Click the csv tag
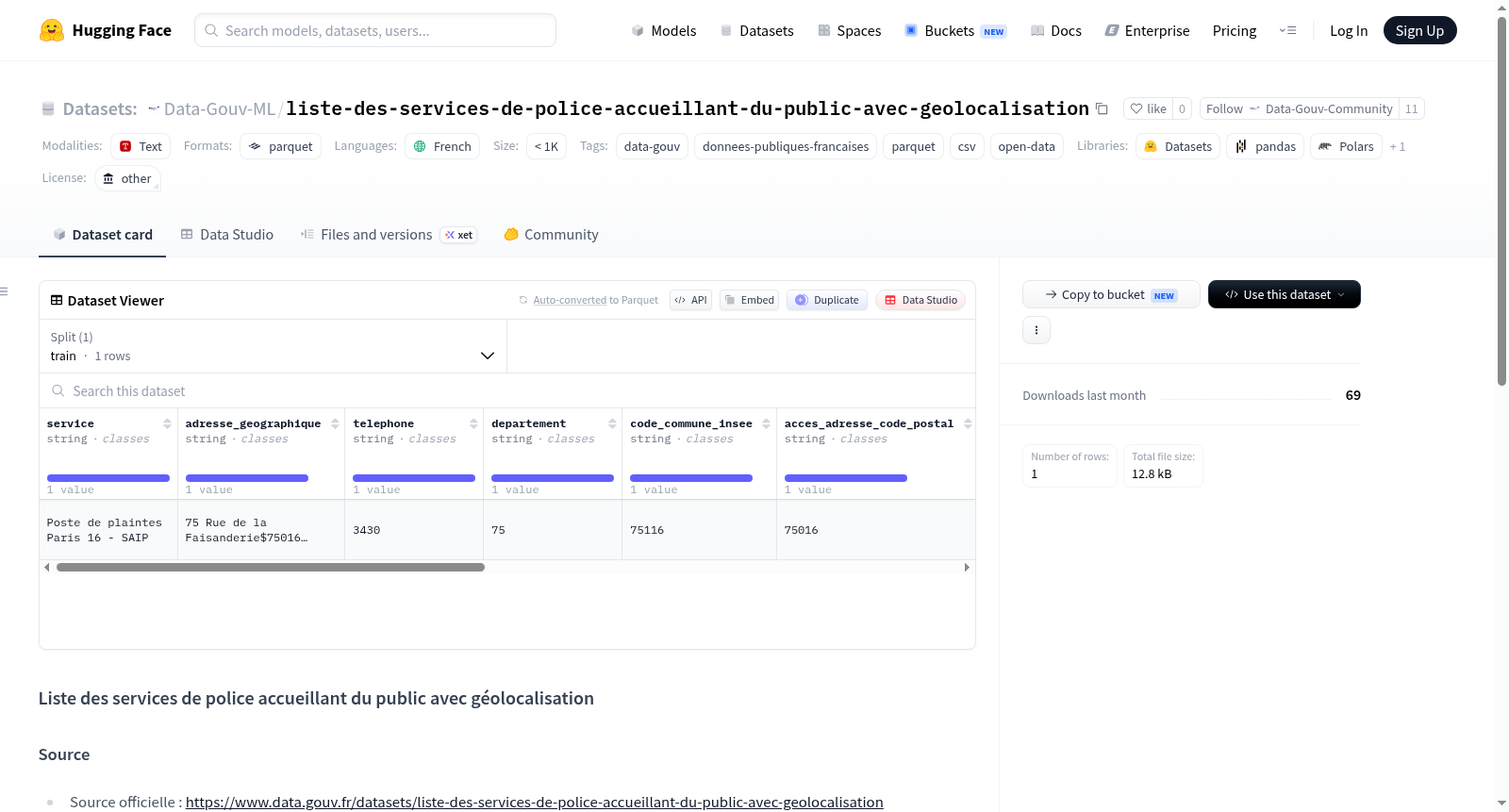Screen dimensions: 1509x812 [x=967, y=146]
